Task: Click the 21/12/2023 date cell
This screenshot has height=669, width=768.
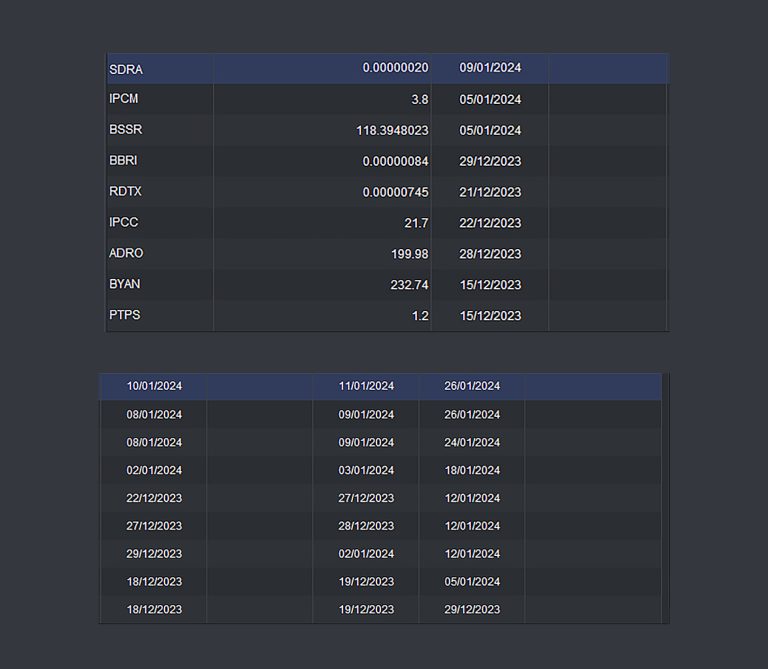Action: click(x=490, y=192)
